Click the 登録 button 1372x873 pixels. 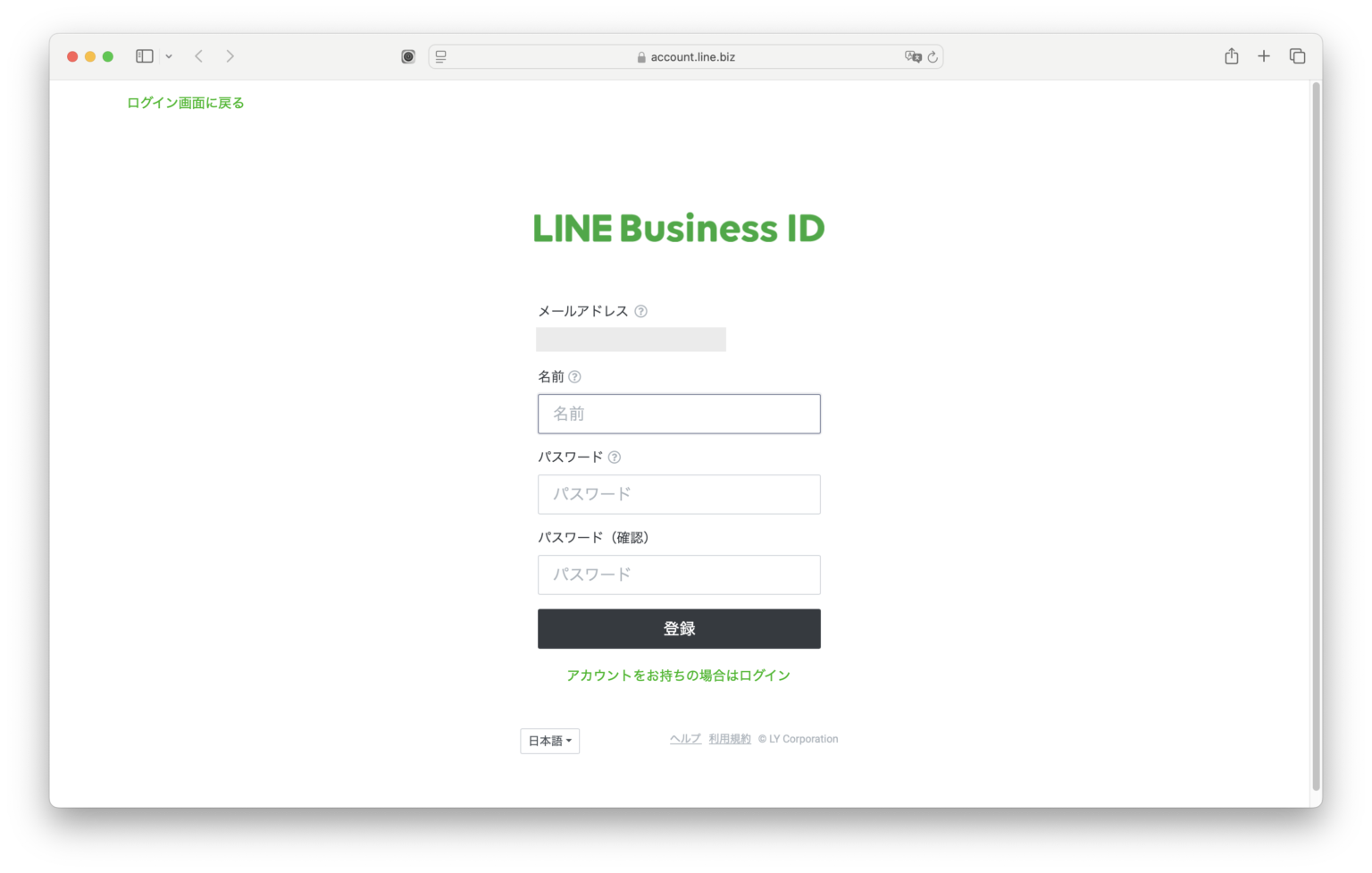tap(679, 629)
